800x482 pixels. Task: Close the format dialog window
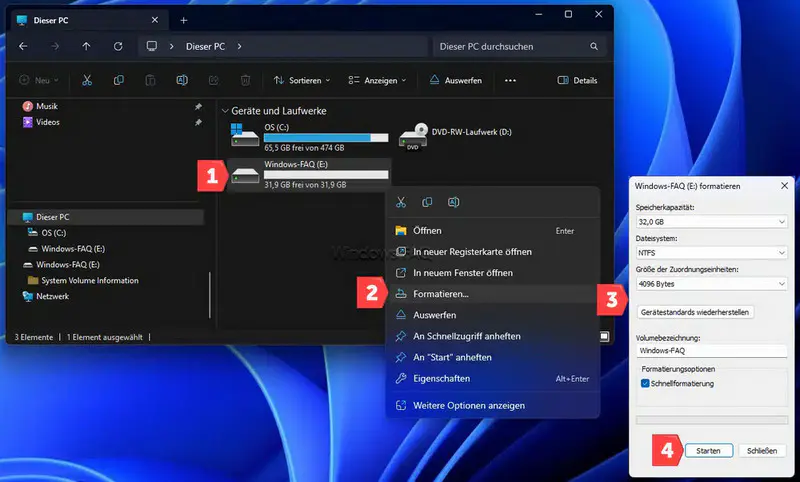pyautogui.click(x=784, y=186)
